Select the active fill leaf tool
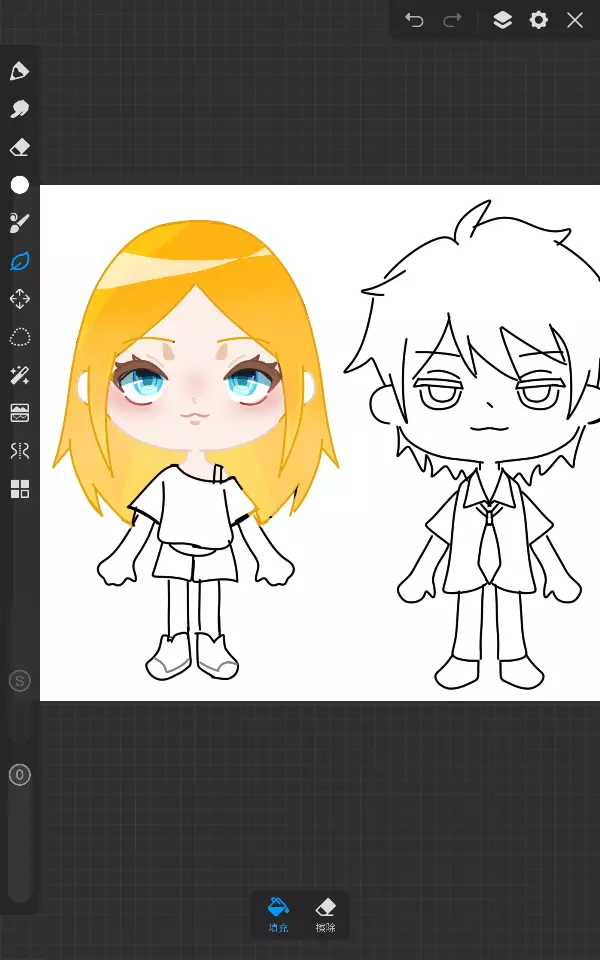 point(20,261)
